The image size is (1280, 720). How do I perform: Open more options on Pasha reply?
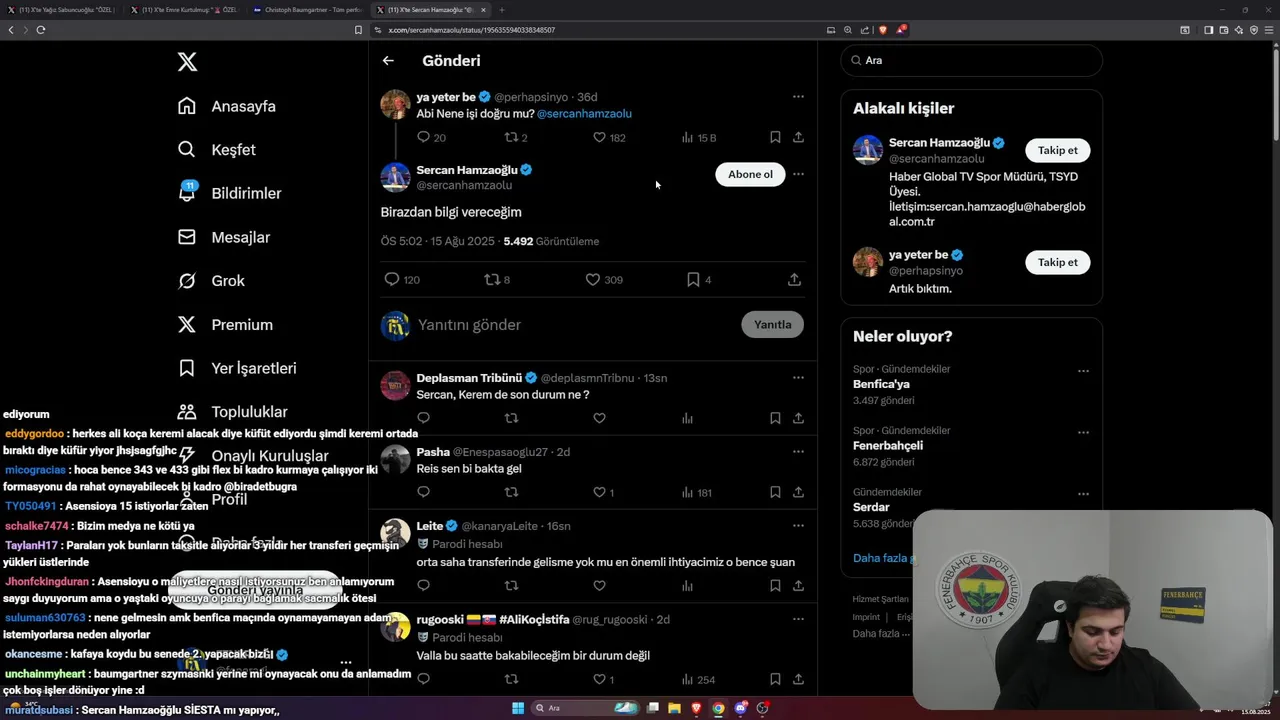click(x=798, y=452)
